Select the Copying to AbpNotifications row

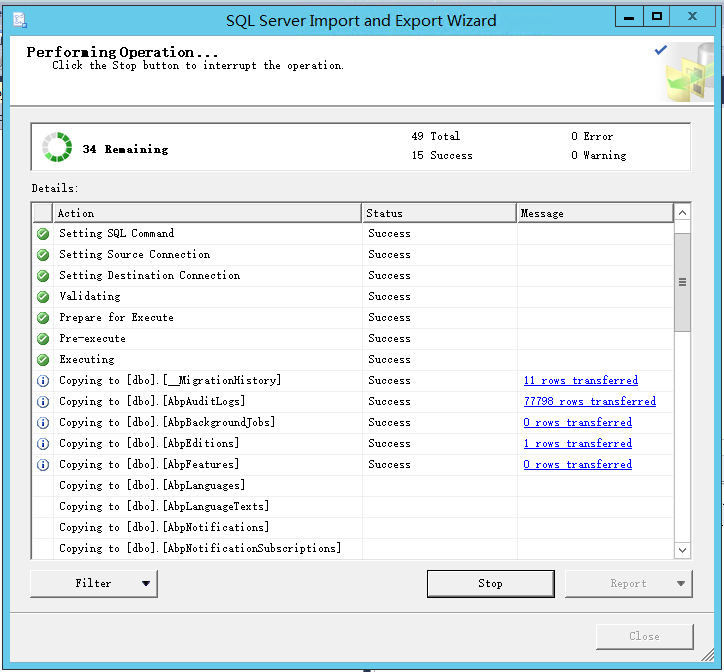353,527
